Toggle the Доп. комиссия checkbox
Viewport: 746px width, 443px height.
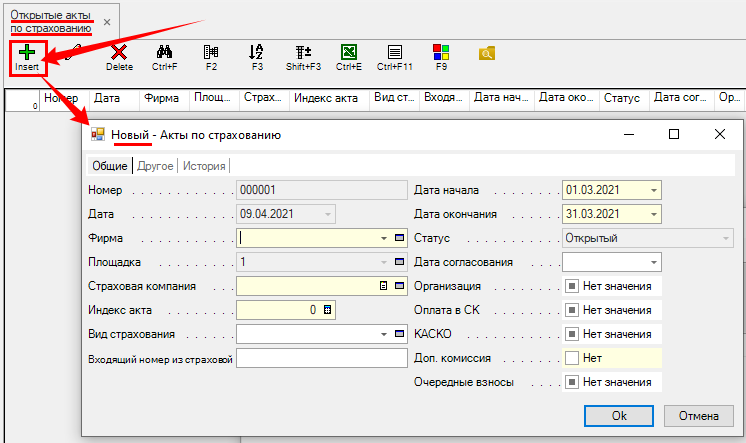(572, 358)
